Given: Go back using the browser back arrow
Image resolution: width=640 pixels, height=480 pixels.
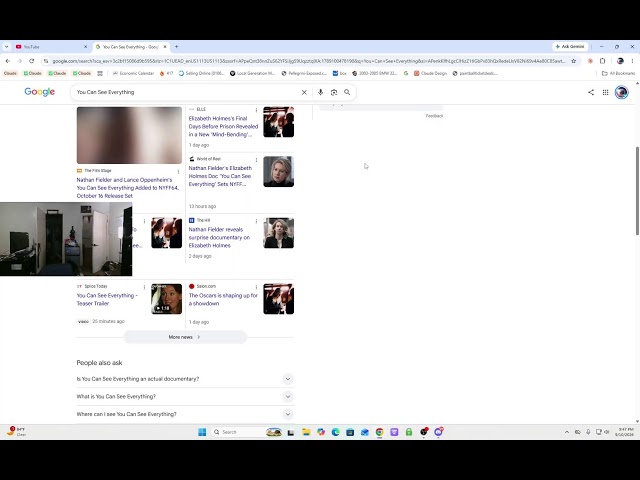Looking at the screenshot, I should 8,61.
